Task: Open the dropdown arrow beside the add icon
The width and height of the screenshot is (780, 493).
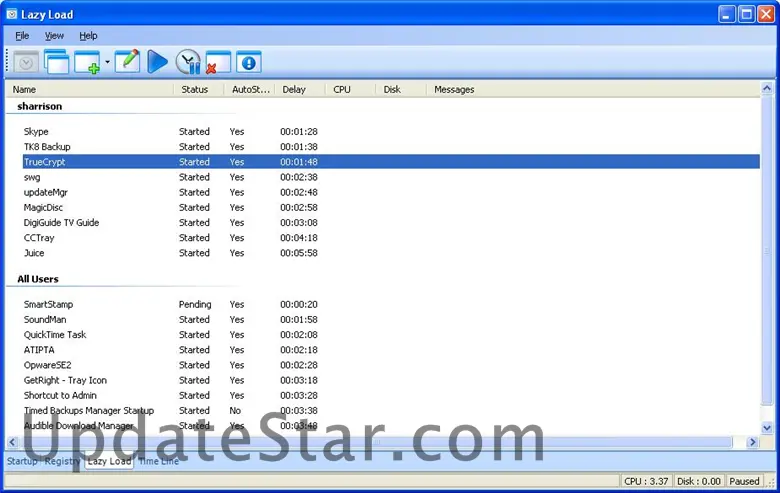Action: tap(107, 62)
